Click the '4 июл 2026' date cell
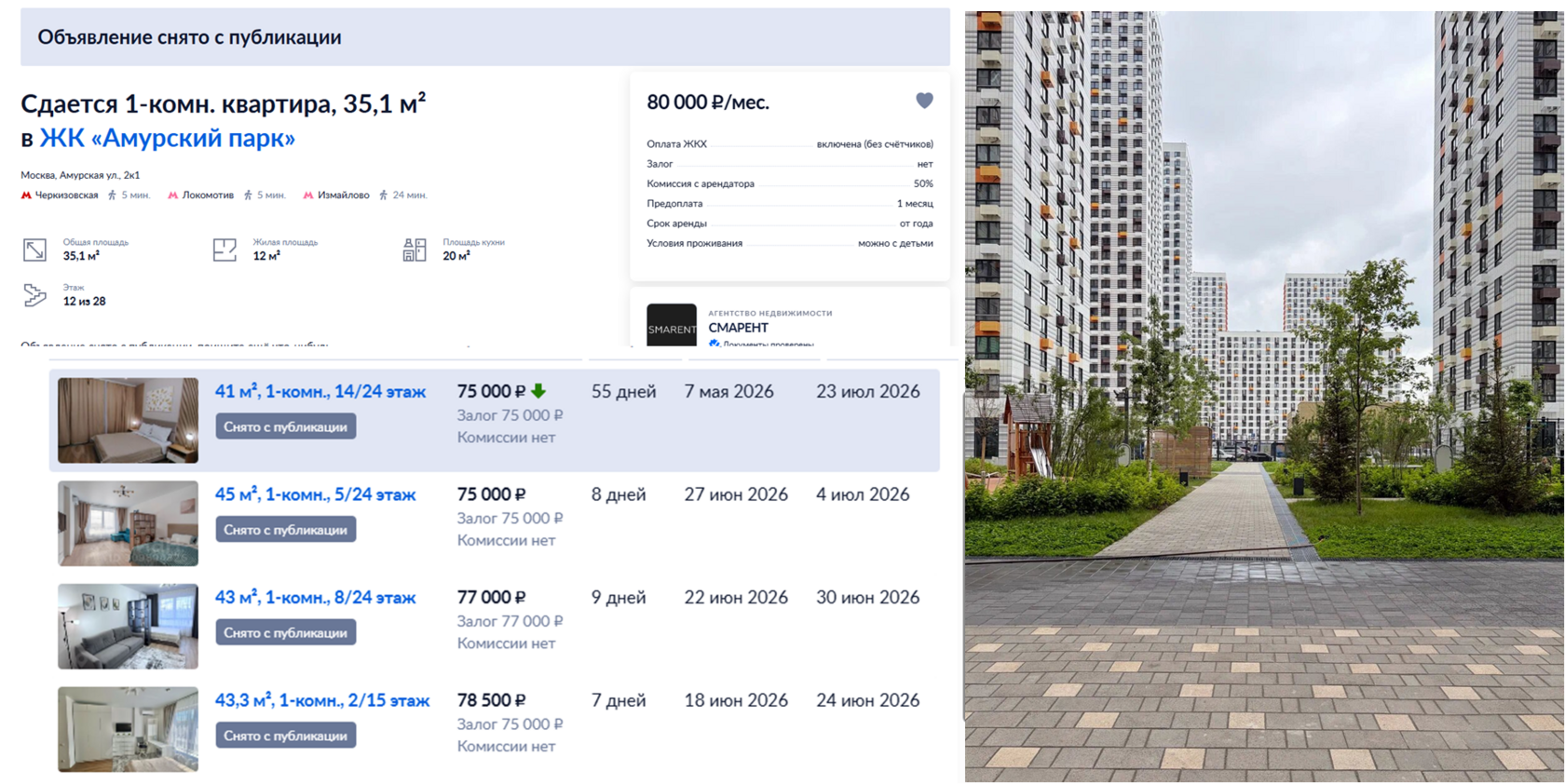The width and height of the screenshot is (1565, 784). [863, 494]
